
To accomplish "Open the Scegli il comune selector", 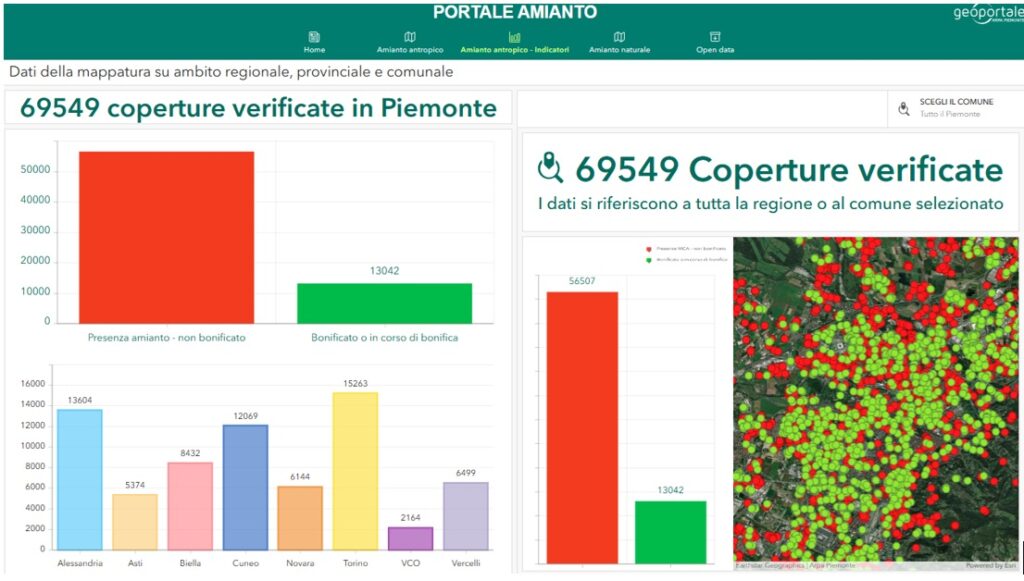I will tap(955, 108).
